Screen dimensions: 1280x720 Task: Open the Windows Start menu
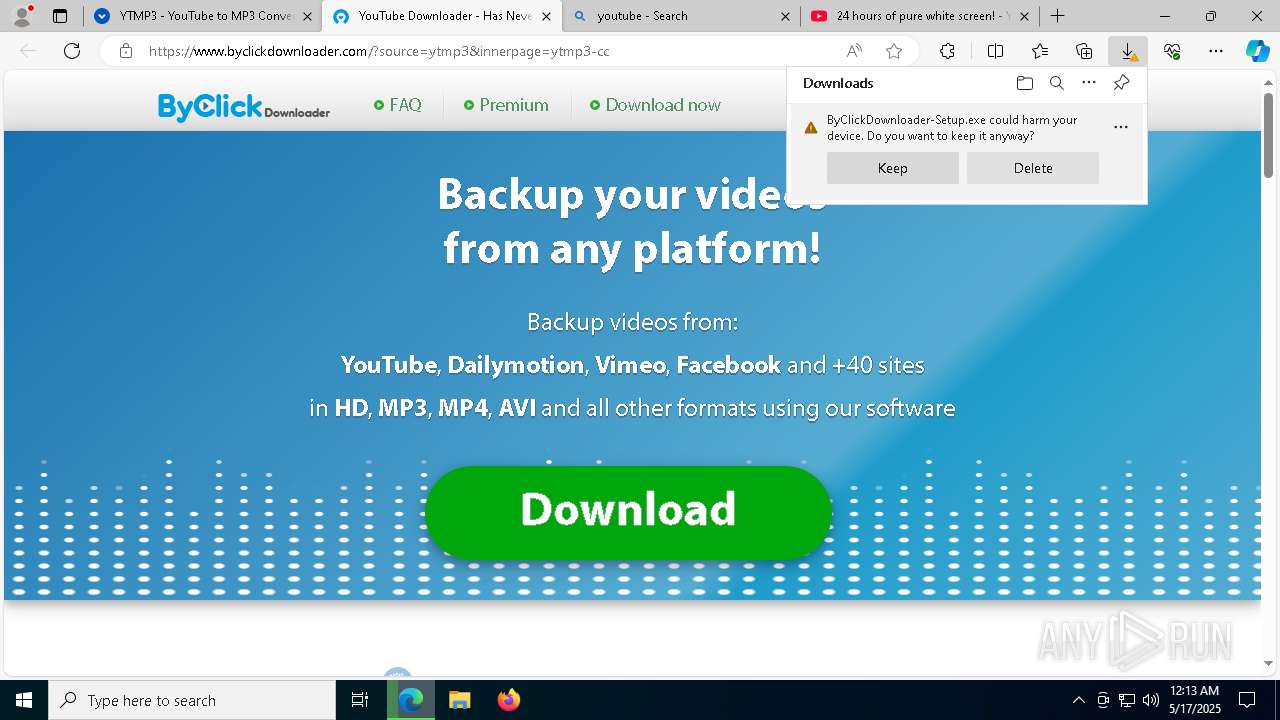click(x=24, y=700)
